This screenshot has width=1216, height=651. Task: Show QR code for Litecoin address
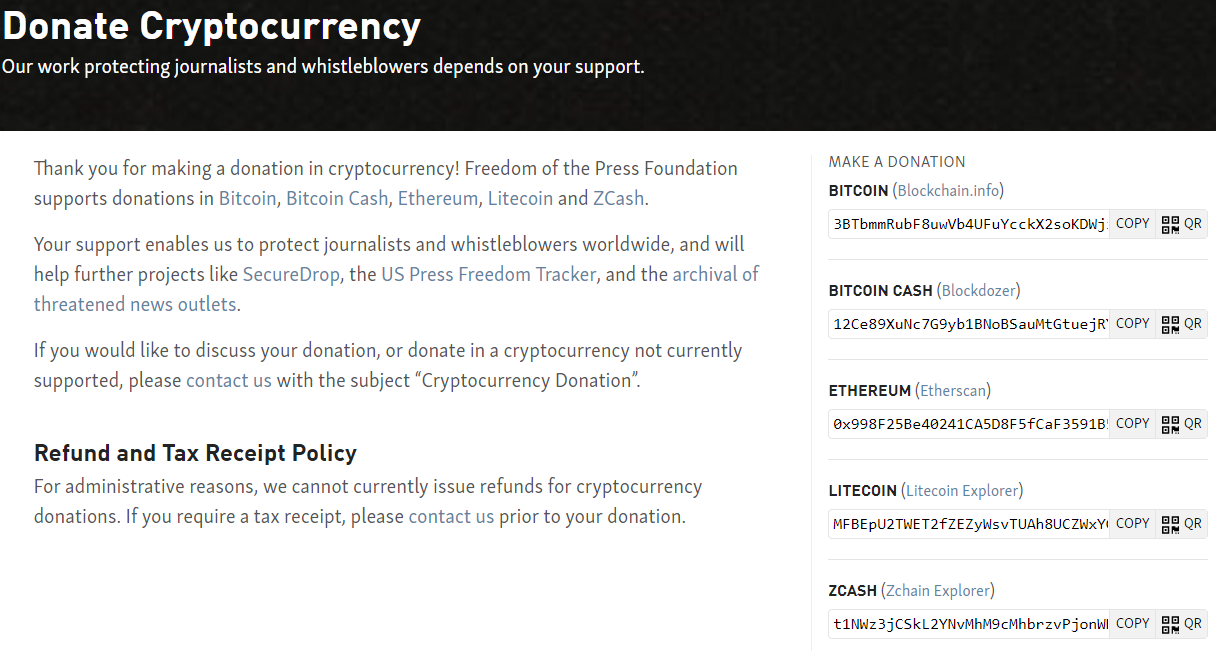(x=1181, y=524)
